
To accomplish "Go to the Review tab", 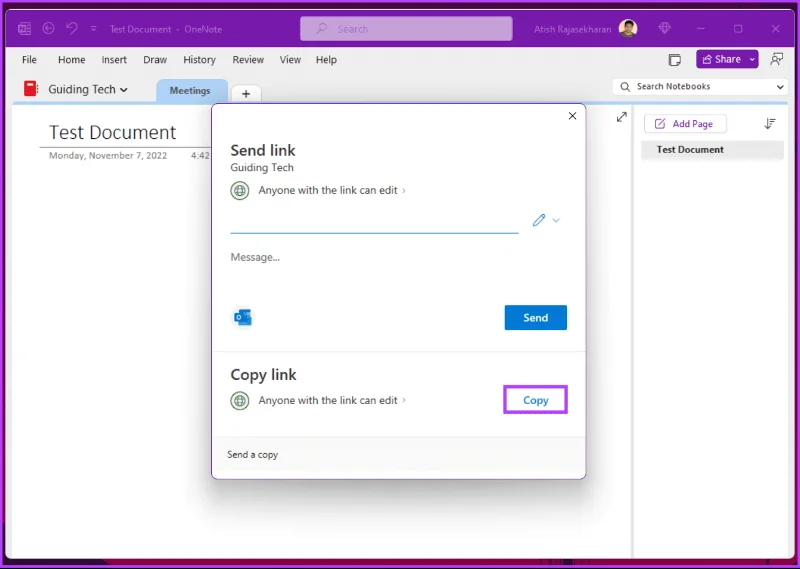I will pos(248,60).
